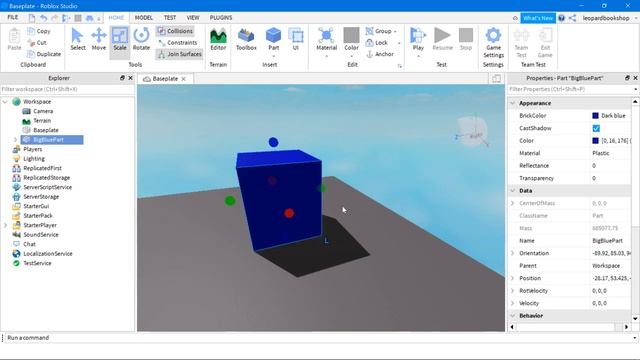Screen dimensions: 640x360
Task: Cut the selected object
Action: point(37,42)
